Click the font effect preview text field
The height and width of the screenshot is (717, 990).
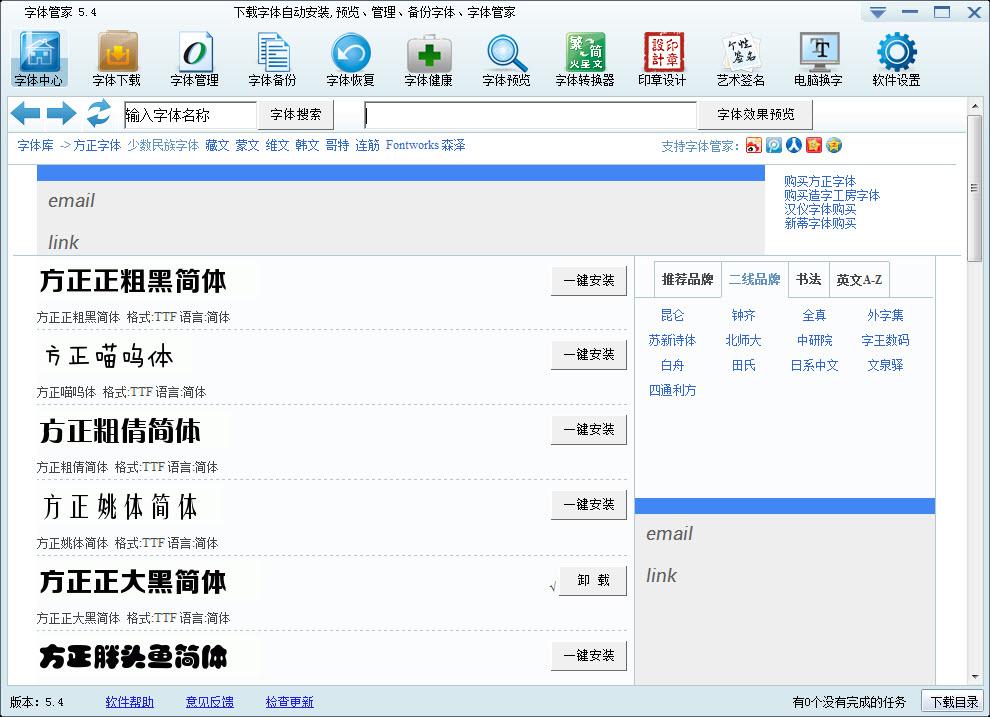pyautogui.click(x=531, y=116)
